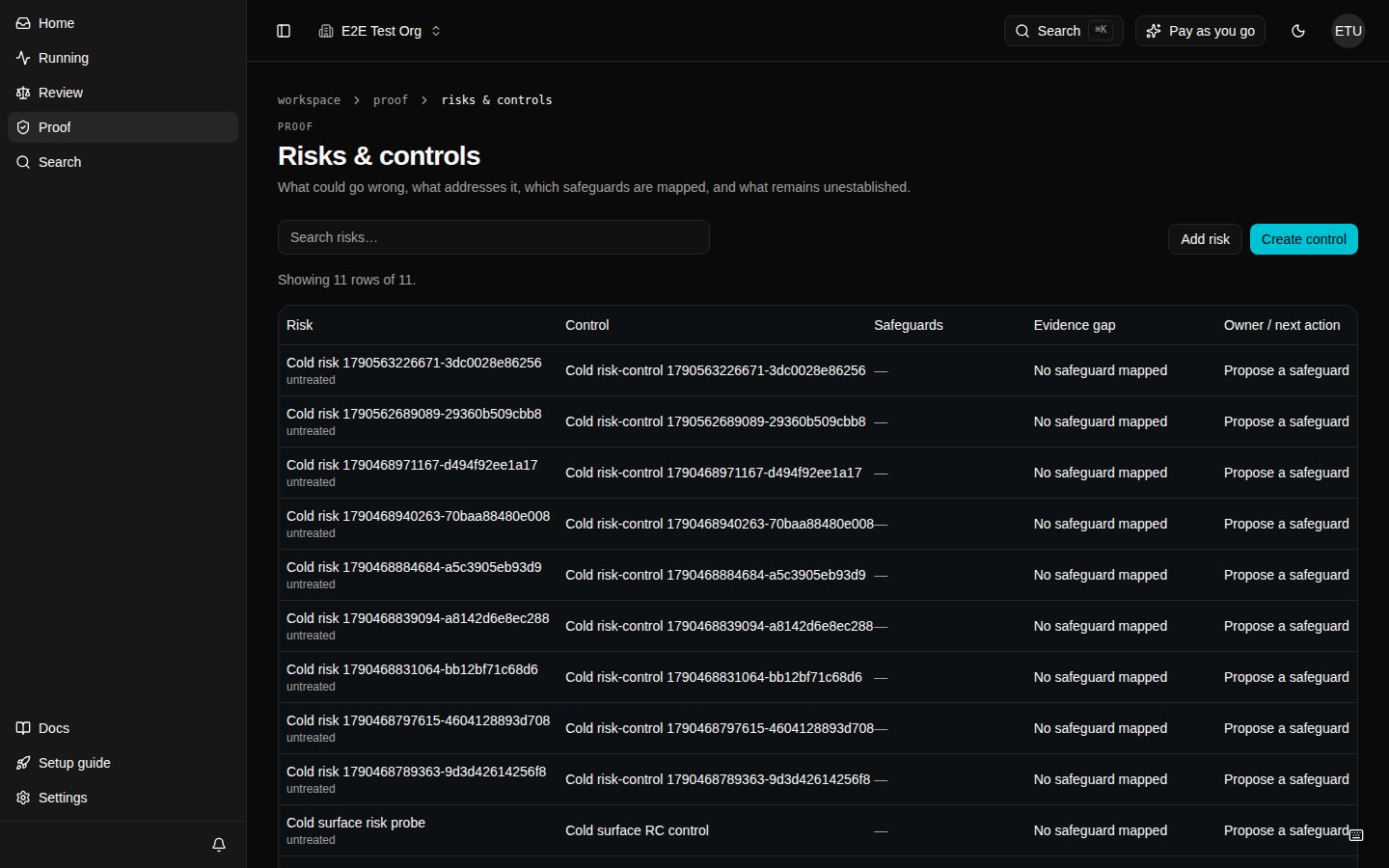Open Cold risk 1790562689089-29360b509cbb8 row
The height and width of the screenshot is (868, 1389).
(x=817, y=421)
